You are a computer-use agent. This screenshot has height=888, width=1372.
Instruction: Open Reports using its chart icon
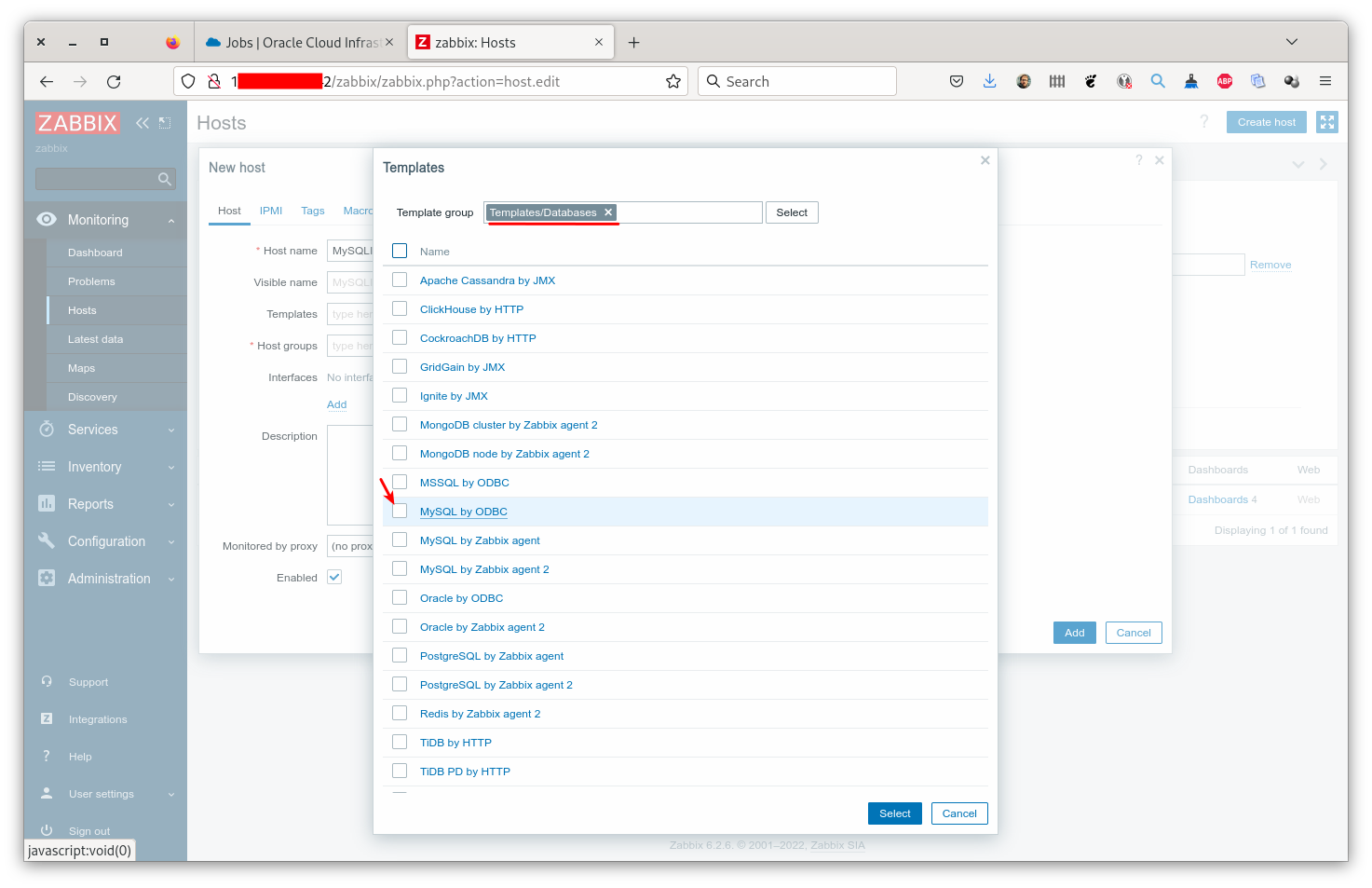[47, 503]
